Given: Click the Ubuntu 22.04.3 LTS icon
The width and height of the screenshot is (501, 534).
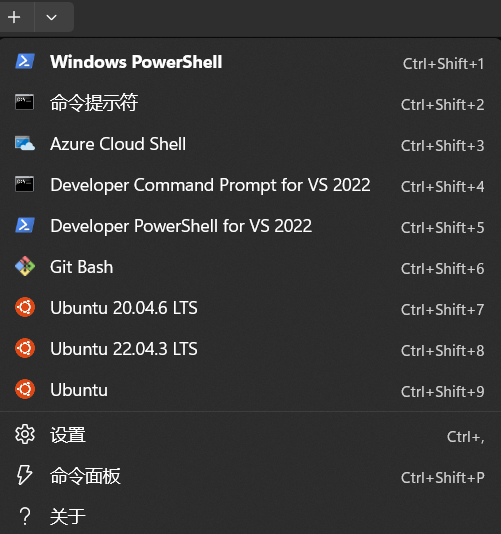Looking at the screenshot, I should pos(25,348).
